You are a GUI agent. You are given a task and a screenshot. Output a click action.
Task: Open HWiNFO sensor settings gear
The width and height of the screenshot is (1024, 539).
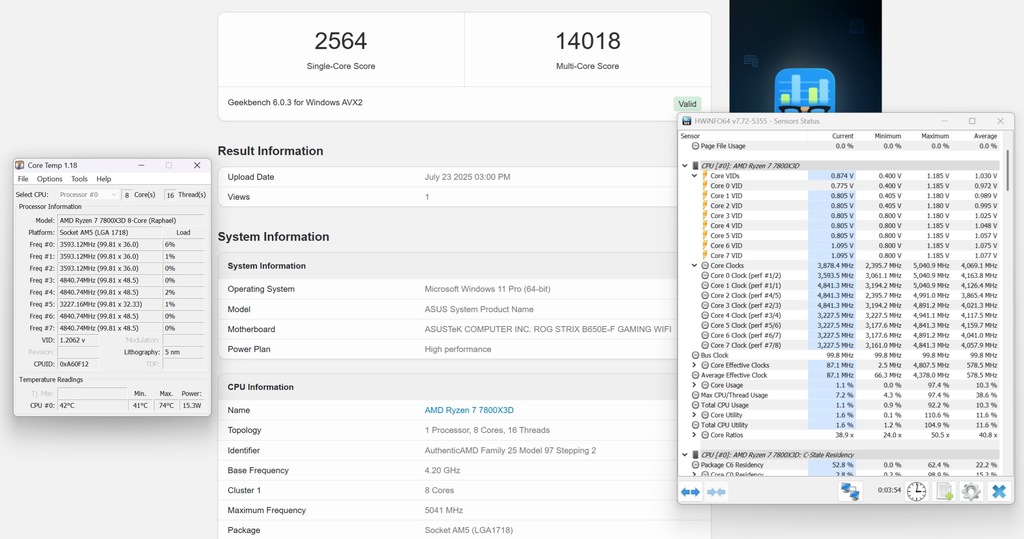(970, 491)
